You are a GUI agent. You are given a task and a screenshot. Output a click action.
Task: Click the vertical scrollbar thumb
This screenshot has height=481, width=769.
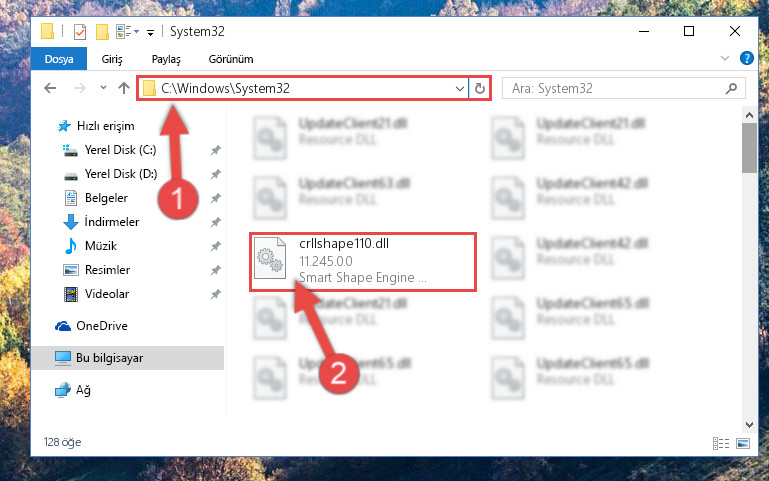tap(749, 148)
